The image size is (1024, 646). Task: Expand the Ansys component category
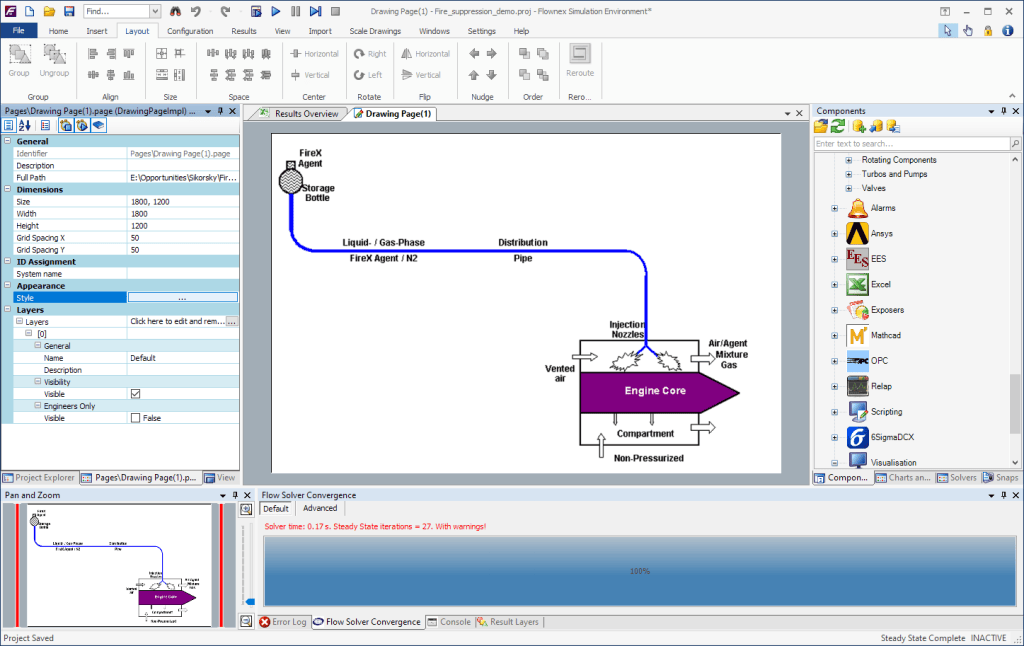click(835, 234)
